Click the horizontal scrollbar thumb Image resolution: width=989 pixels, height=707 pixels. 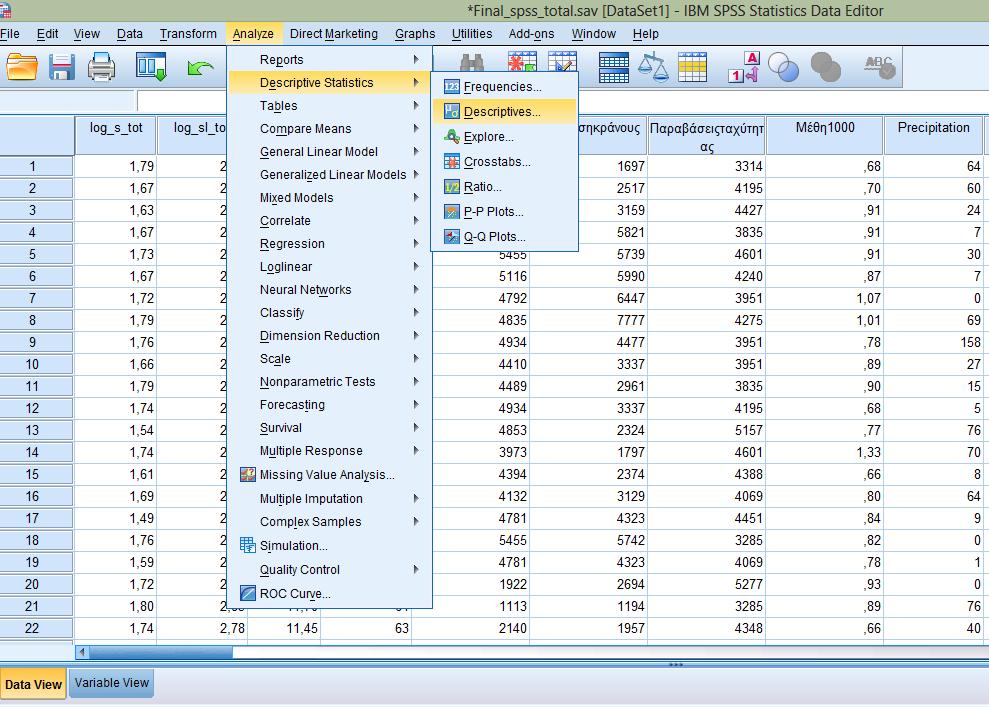[161, 652]
